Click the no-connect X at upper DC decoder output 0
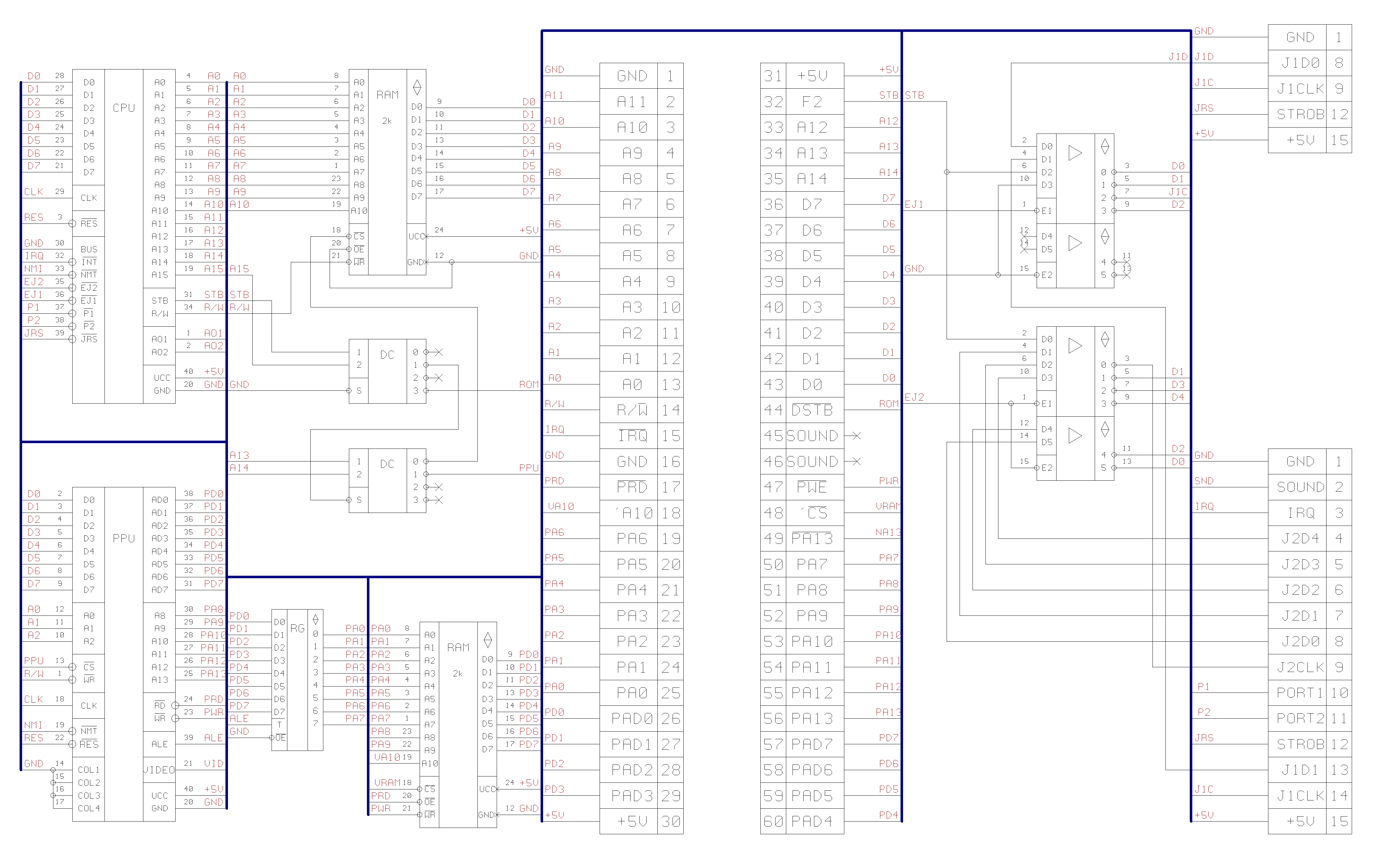The image size is (1383, 868). pos(439,352)
